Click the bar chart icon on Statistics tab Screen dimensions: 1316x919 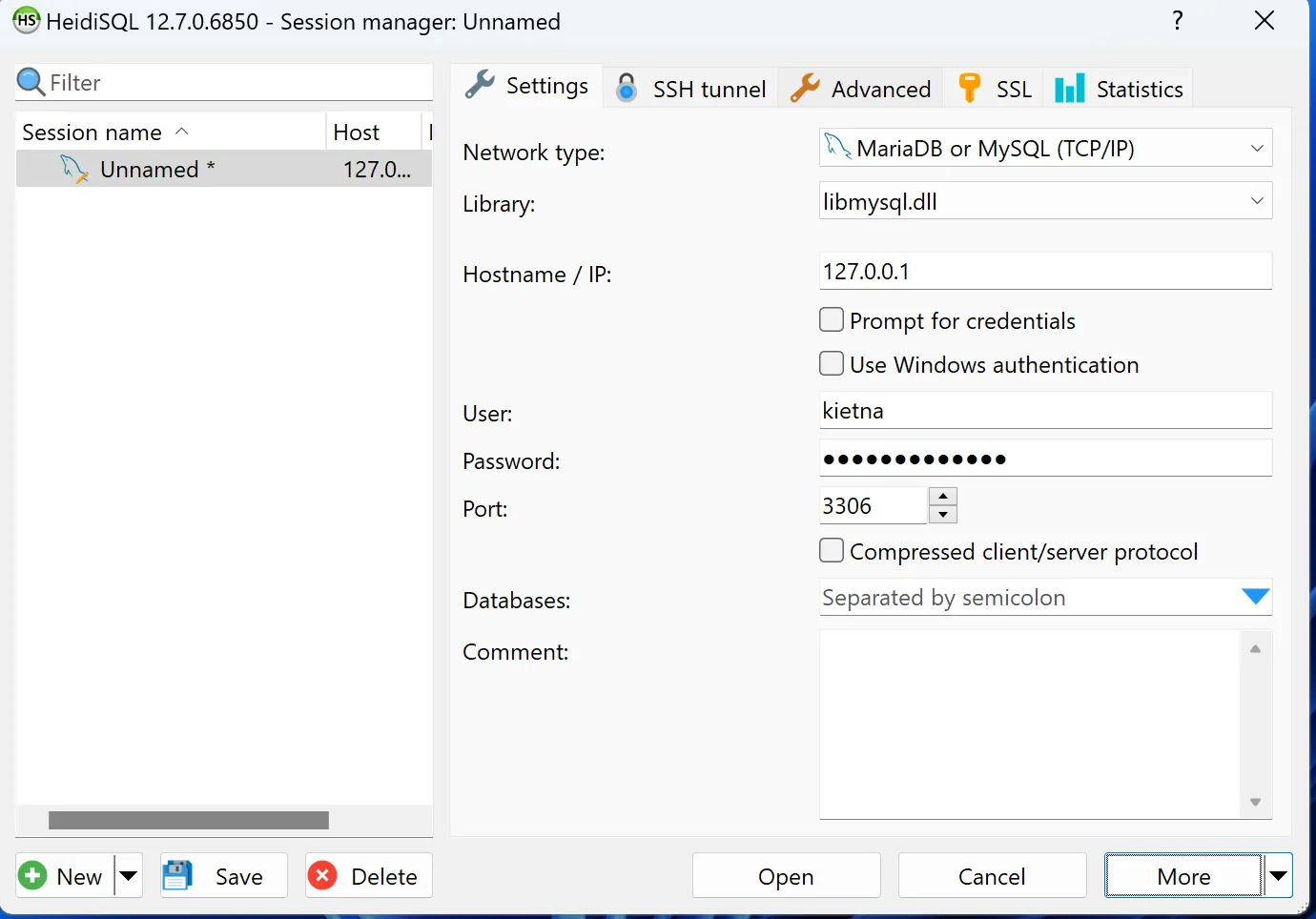pyautogui.click(x=1070, y=88)
